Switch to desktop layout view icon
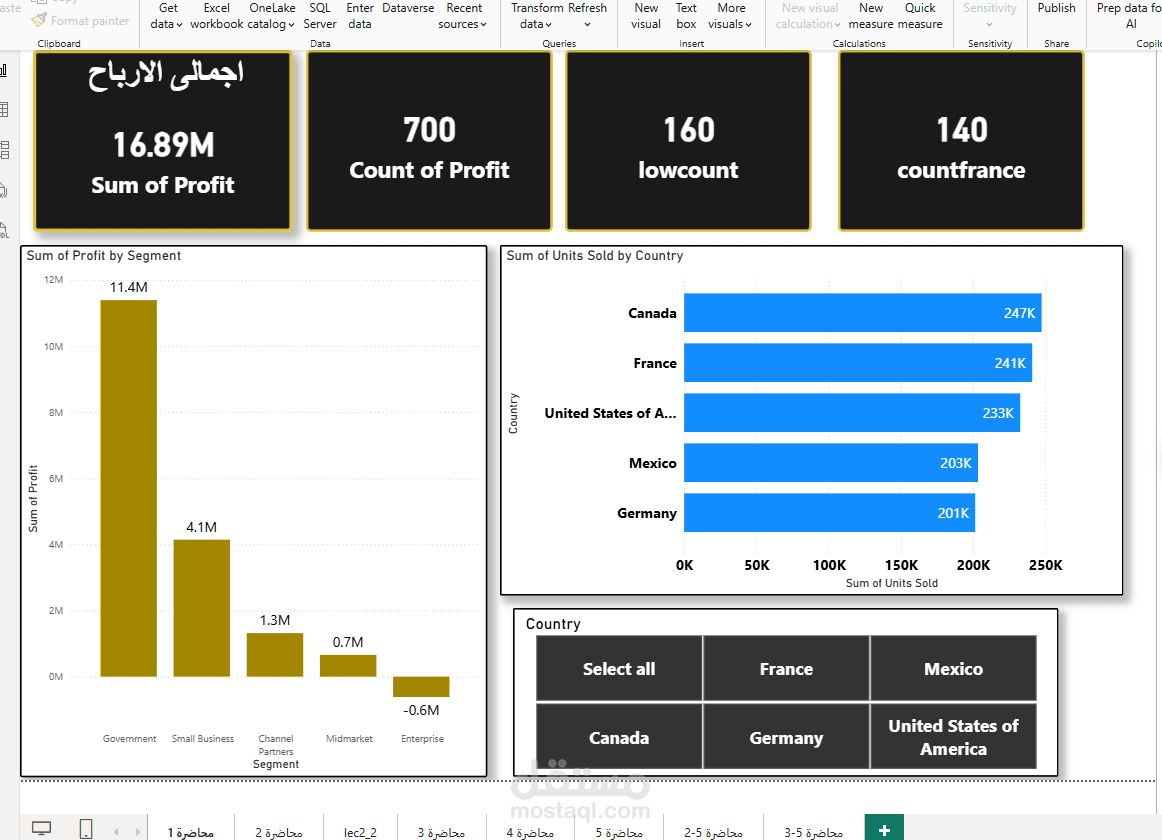1162x840 pixels. pyautogui.click(x=42, y=828)
